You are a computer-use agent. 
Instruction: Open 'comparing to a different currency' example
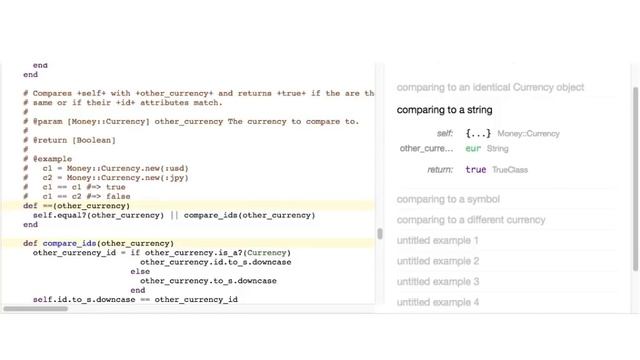pyautogui.click(x=471, y=220)
